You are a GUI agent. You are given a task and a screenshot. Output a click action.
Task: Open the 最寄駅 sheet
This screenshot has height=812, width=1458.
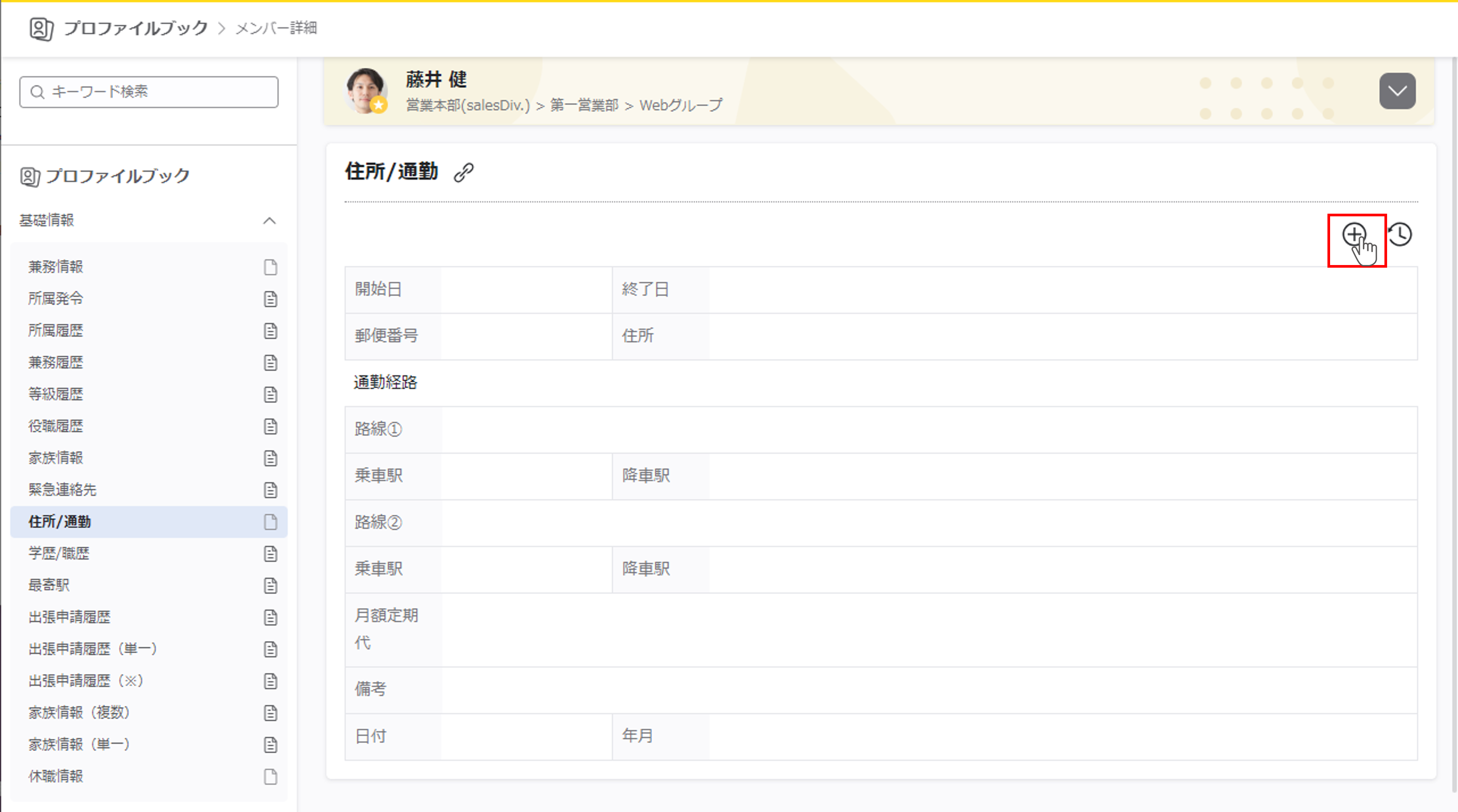149,585
